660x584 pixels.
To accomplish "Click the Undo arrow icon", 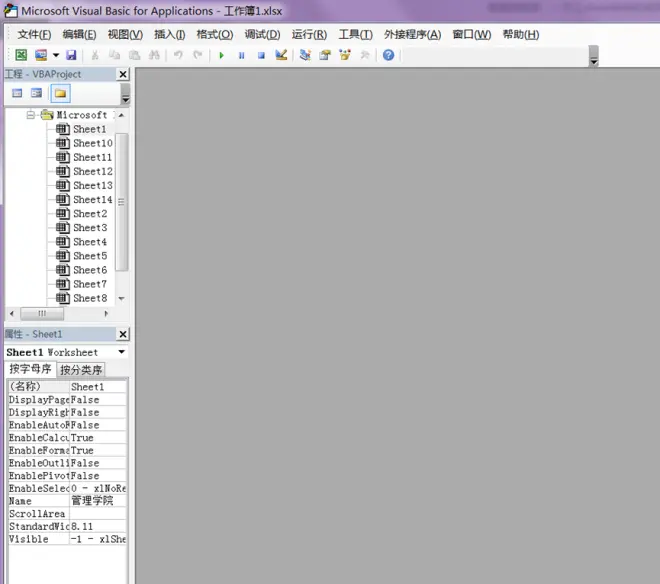I will pos(178,55).
